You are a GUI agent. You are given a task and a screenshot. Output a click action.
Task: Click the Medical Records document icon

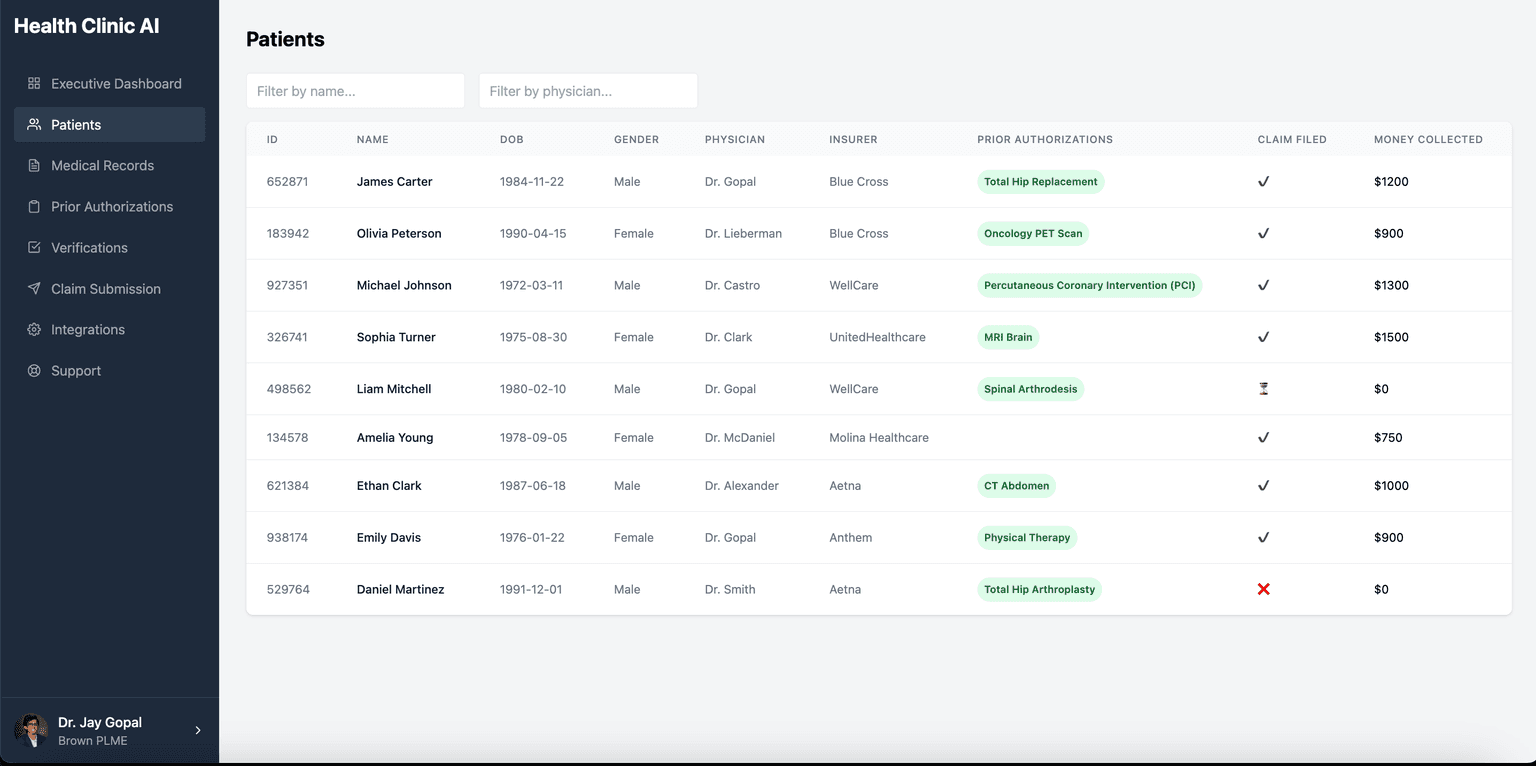pos(34,165)
